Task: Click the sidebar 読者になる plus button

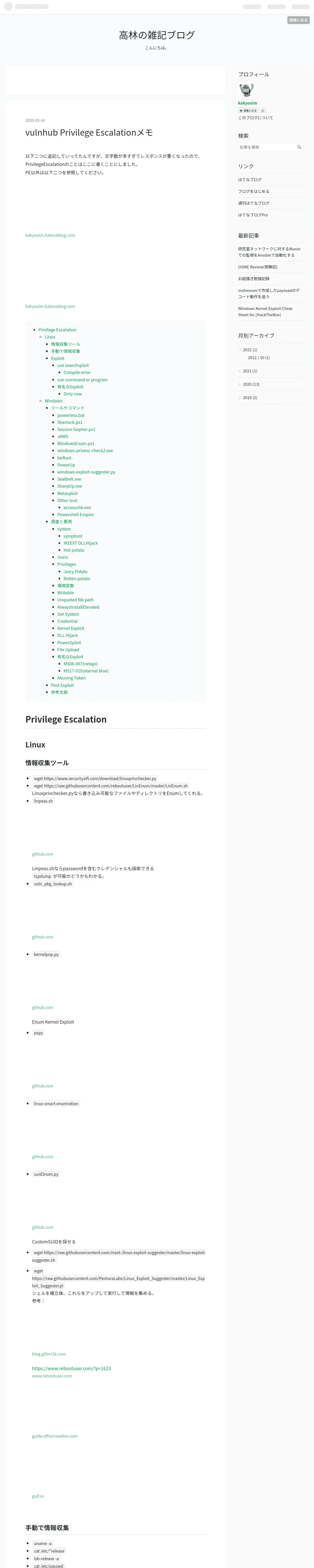Action: [248, 111]
